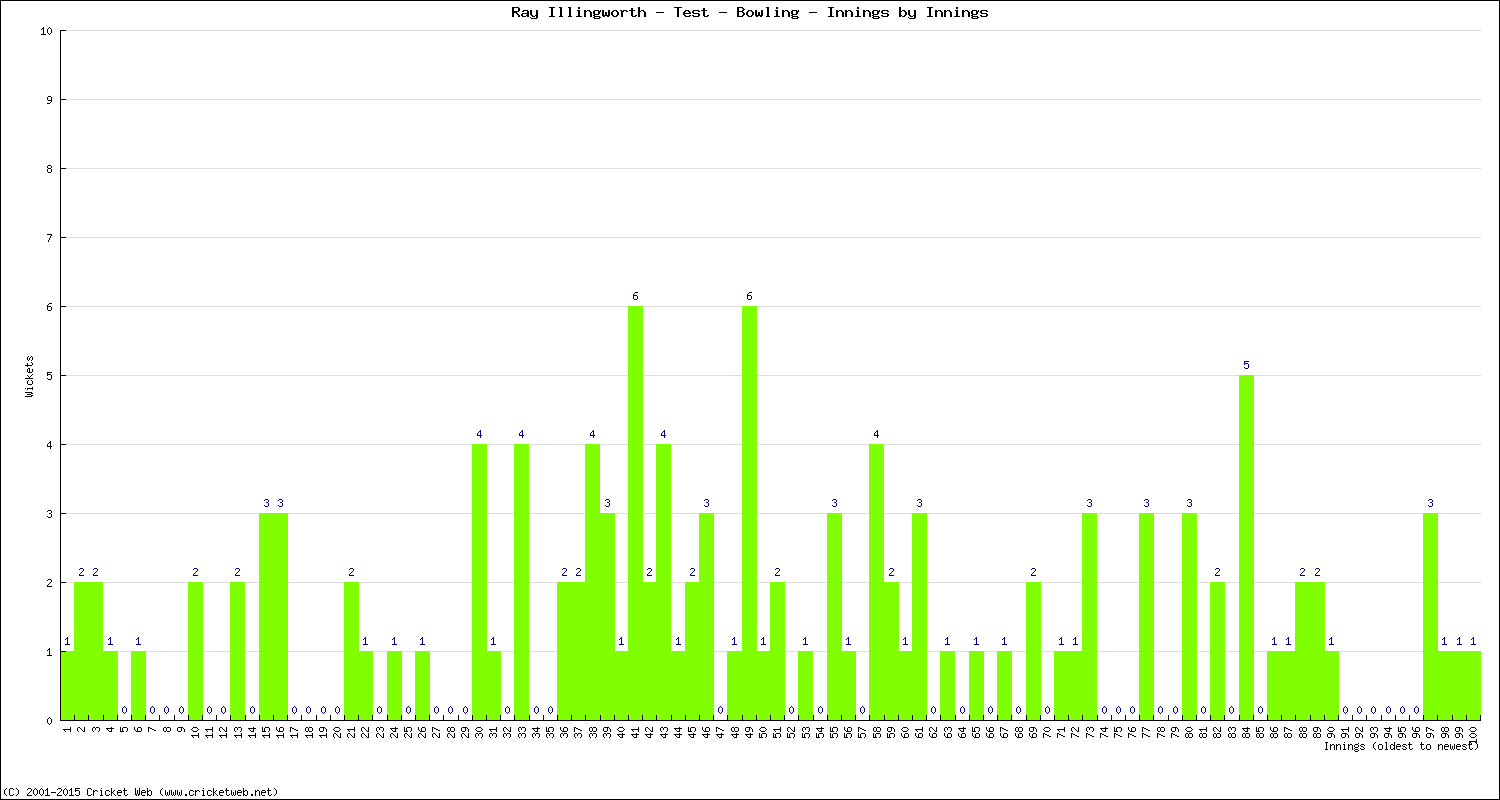
Task: Click the 5-wicket bar for innings 84
Action: [1246, 547]
